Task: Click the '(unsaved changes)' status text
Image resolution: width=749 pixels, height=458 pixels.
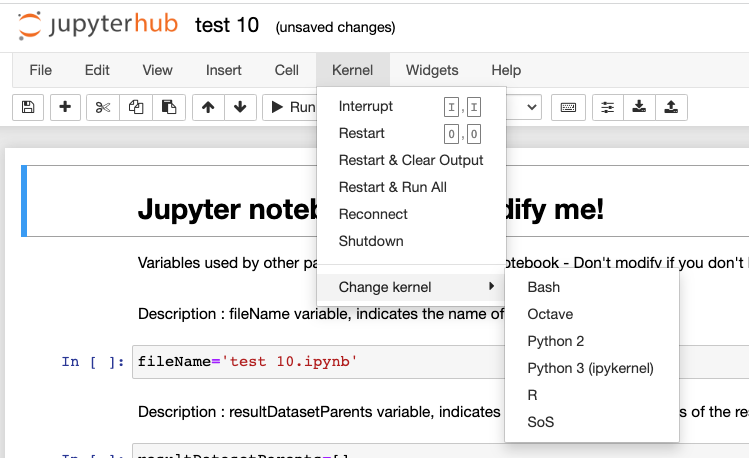Action: (x=335, y=27)
